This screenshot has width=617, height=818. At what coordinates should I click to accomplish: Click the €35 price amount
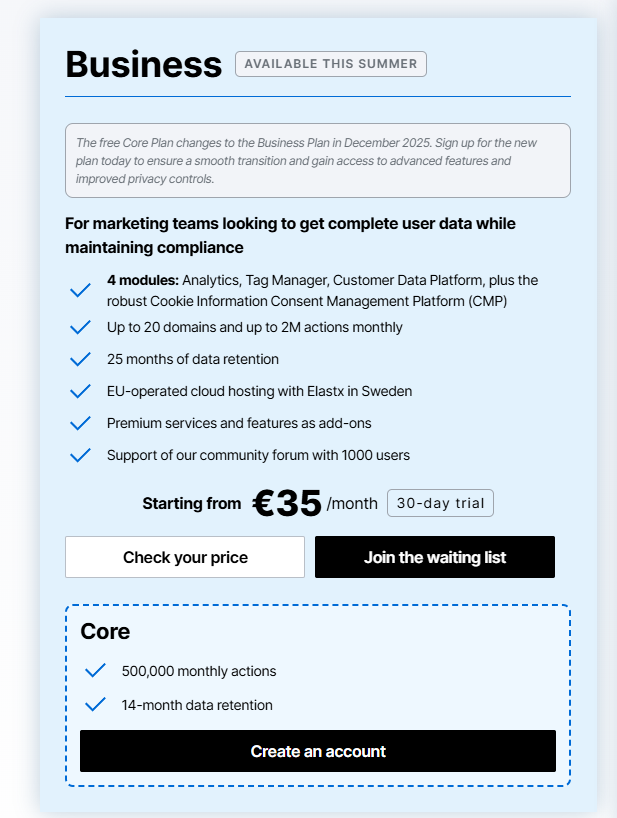pyautogui.click(x=286, y=503)
